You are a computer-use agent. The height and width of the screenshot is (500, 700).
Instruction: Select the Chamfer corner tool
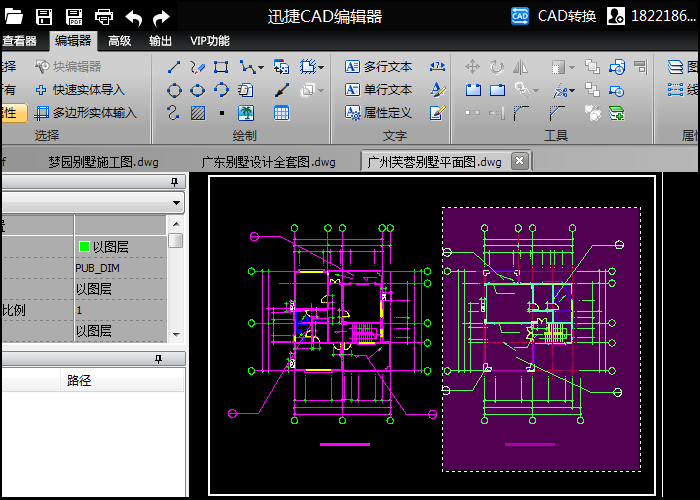[x=557, y=113]
